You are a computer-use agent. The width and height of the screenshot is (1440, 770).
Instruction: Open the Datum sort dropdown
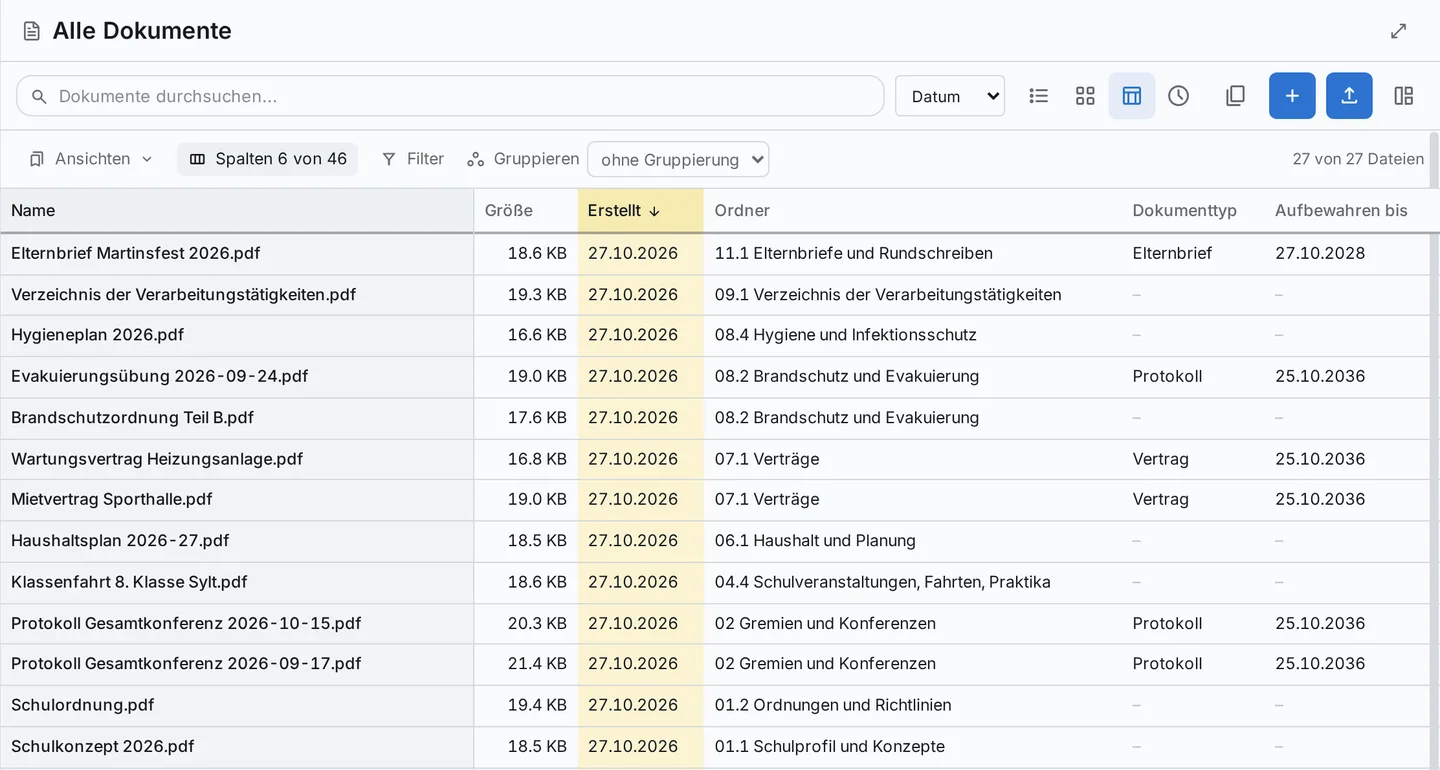950,96
